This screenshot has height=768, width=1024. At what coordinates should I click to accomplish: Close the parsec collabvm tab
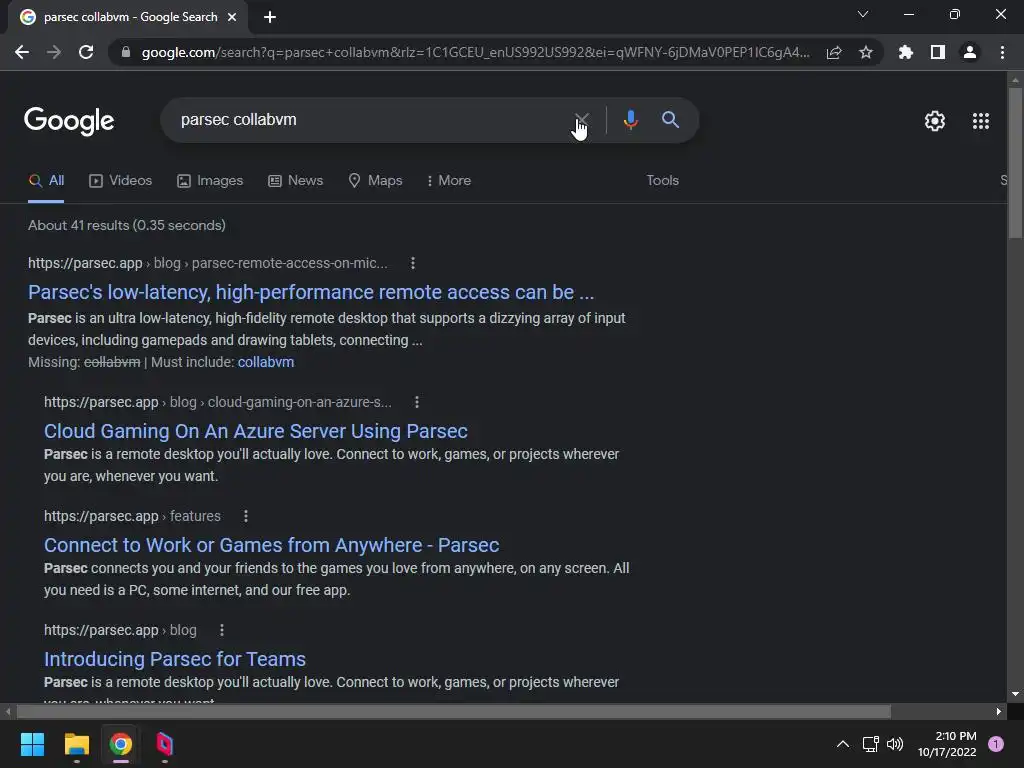(232, 17)
